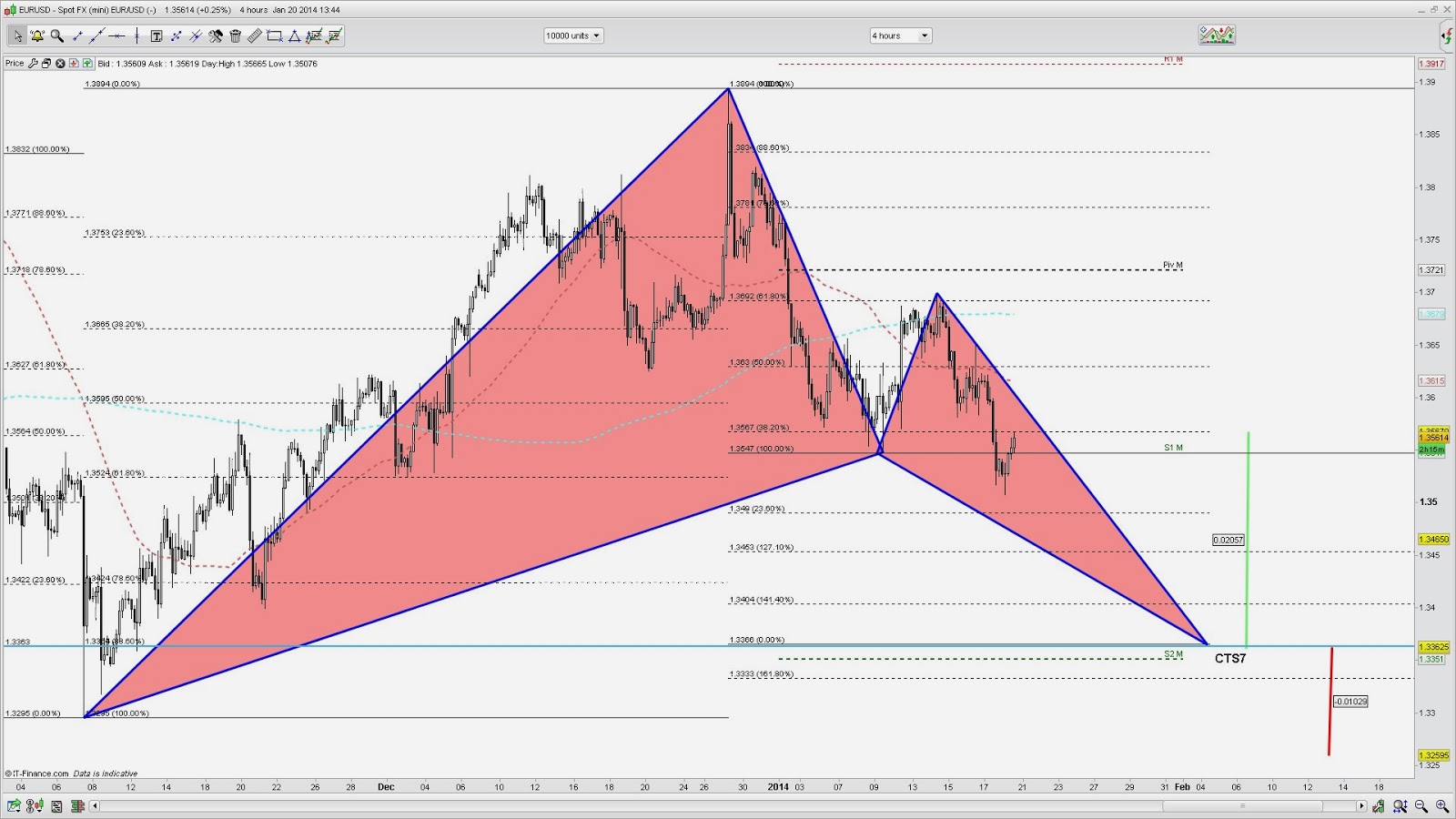1456x819 pixels.
Task: Select the magnifying glass zoom tool
Action: (57, 36)
